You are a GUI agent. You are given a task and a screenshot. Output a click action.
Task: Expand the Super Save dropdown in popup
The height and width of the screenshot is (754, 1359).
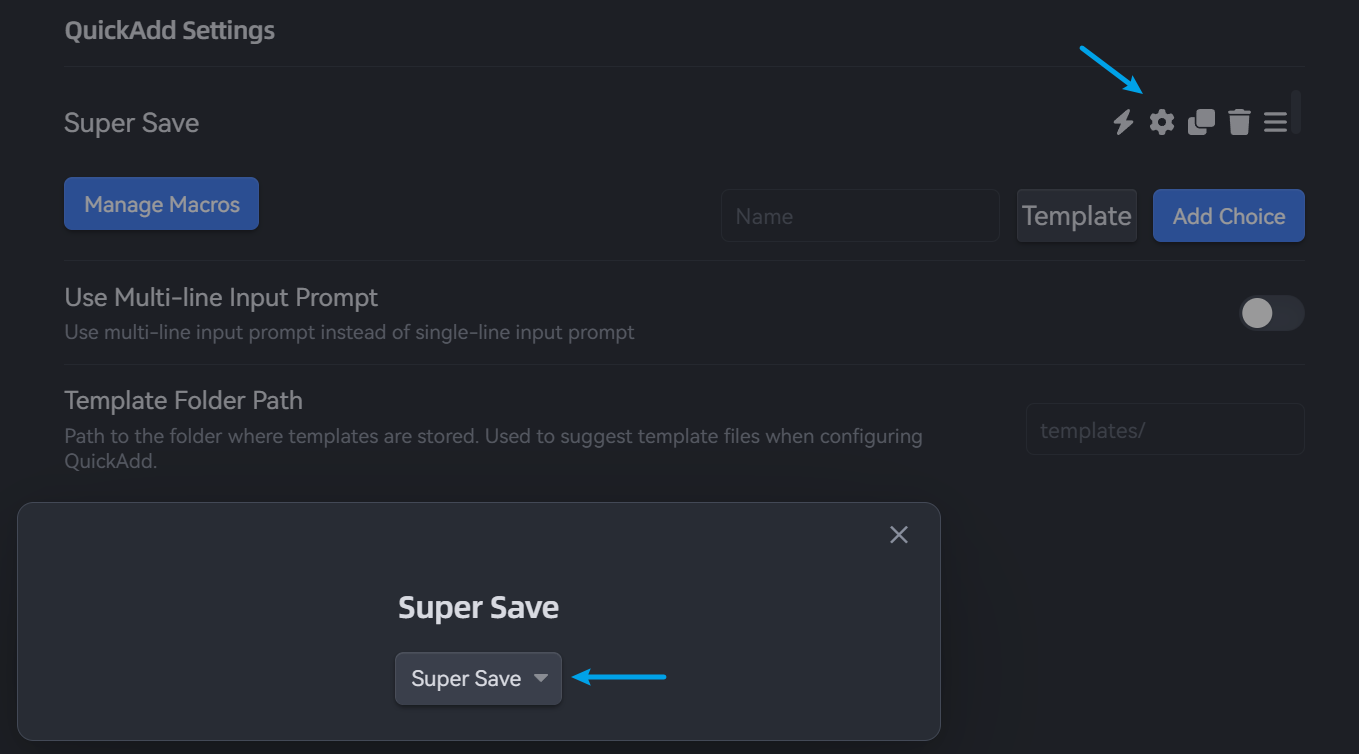[479, 679]
